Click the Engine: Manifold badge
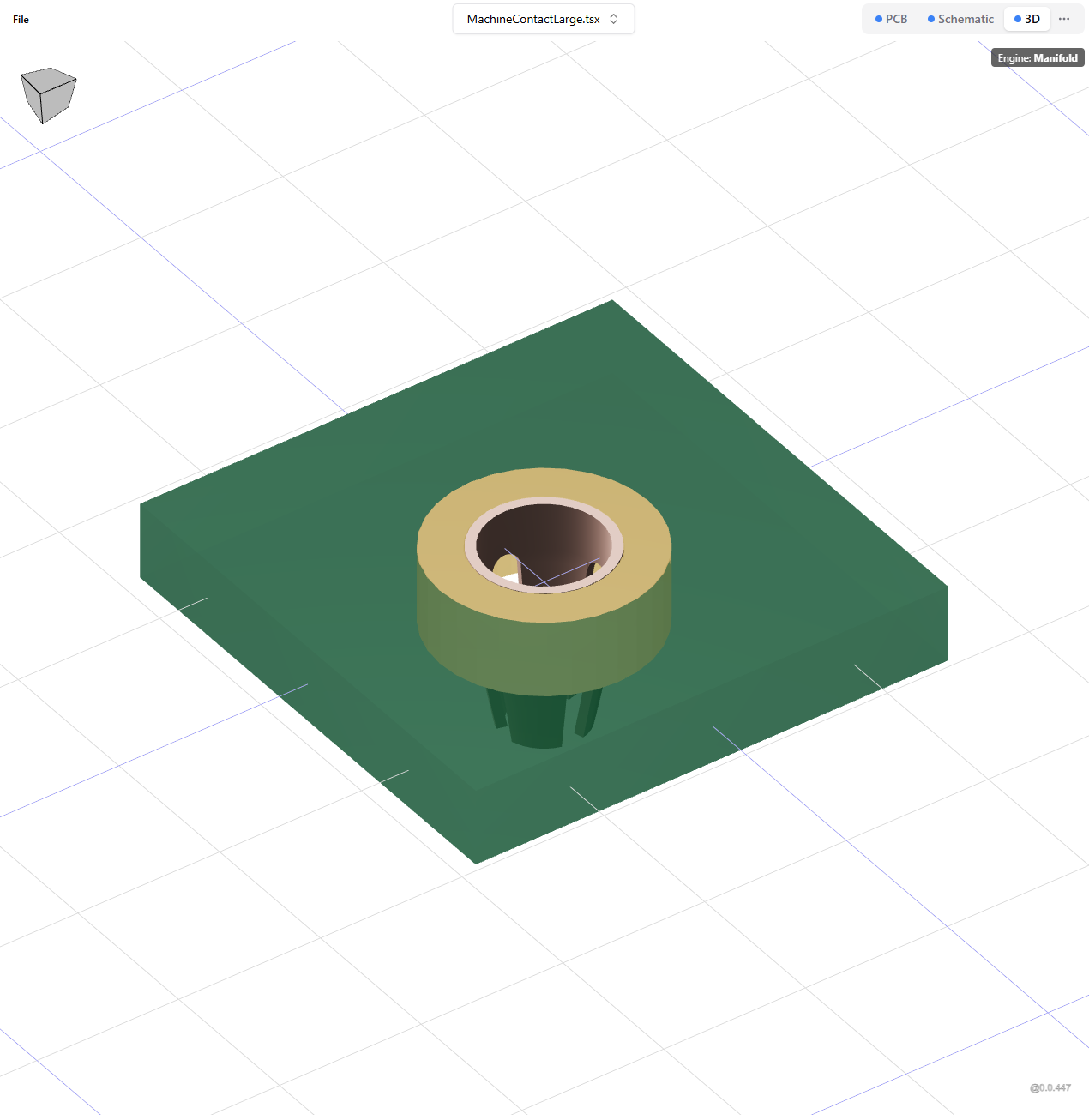 click(1038, 57)
